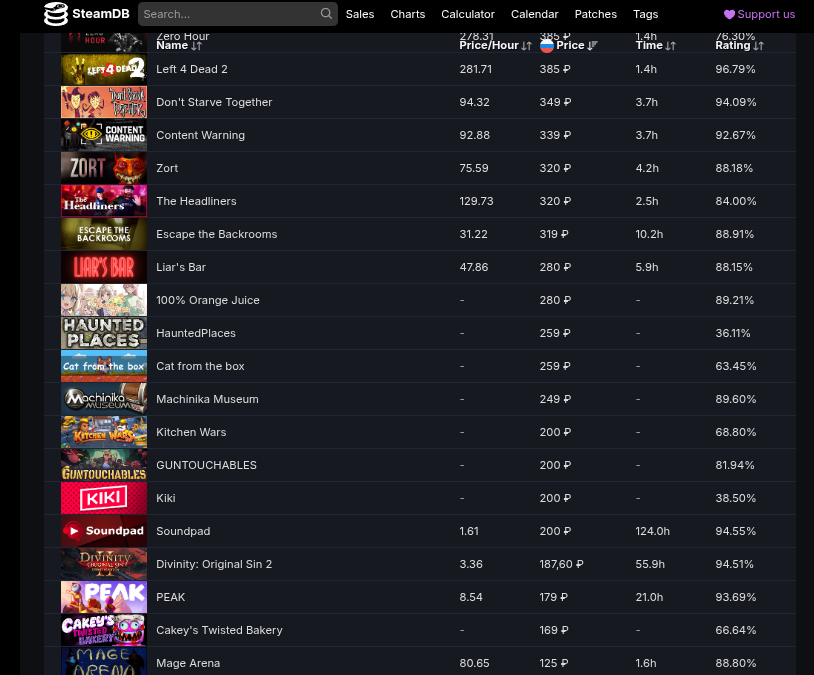Viewport: 814px width, 675px height.
Task: Select the 124.0h time value
Action: (653, 531)
